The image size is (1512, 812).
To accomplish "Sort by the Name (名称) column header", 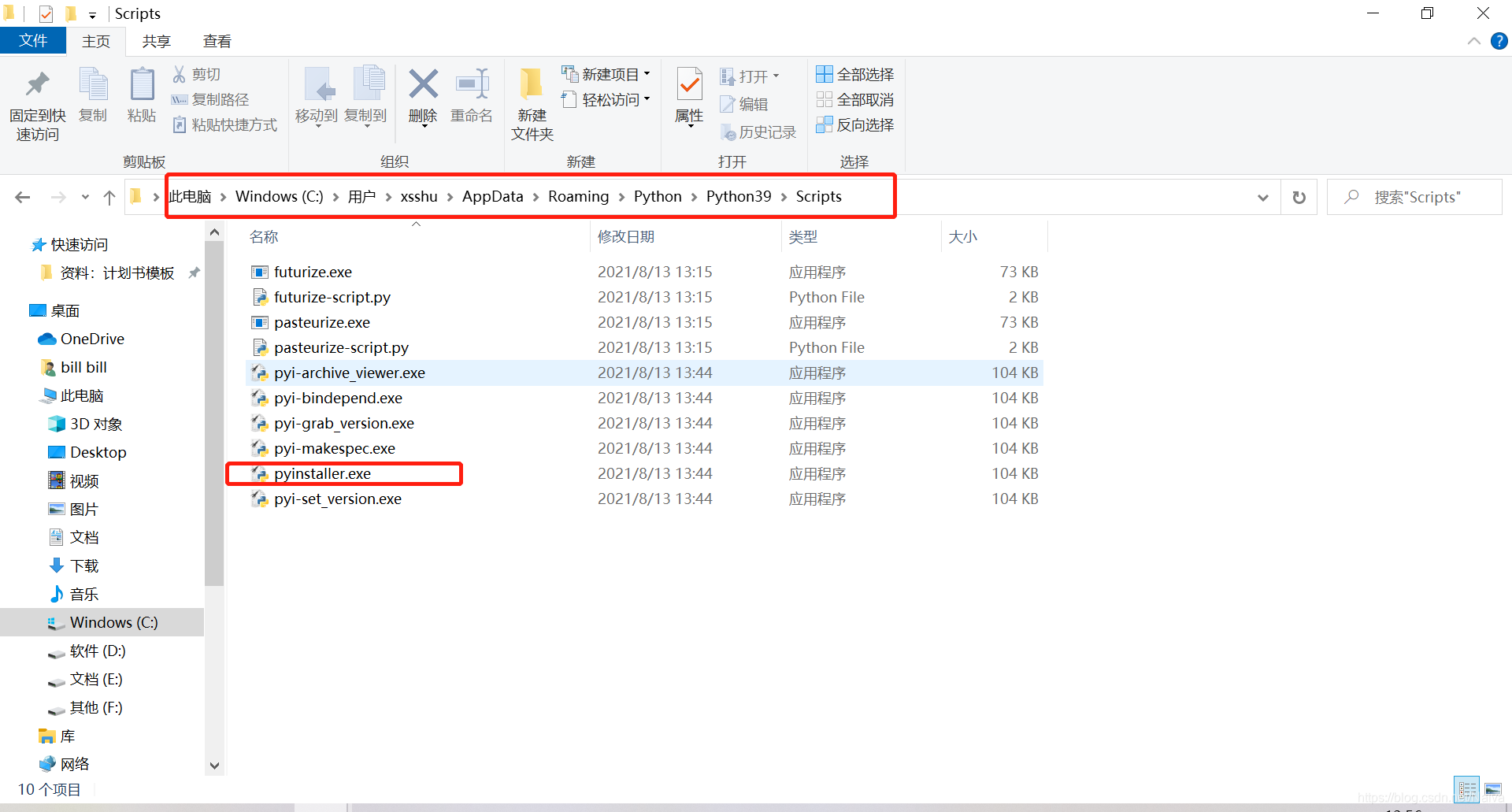I will point(264,236).
